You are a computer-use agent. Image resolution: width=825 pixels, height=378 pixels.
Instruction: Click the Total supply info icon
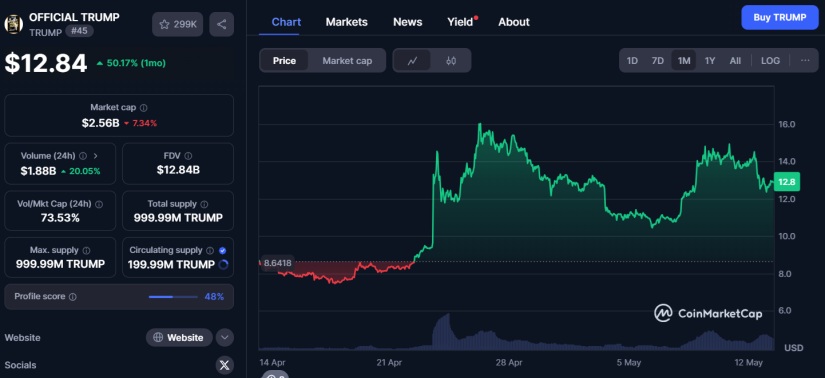[x=204, y=204]
